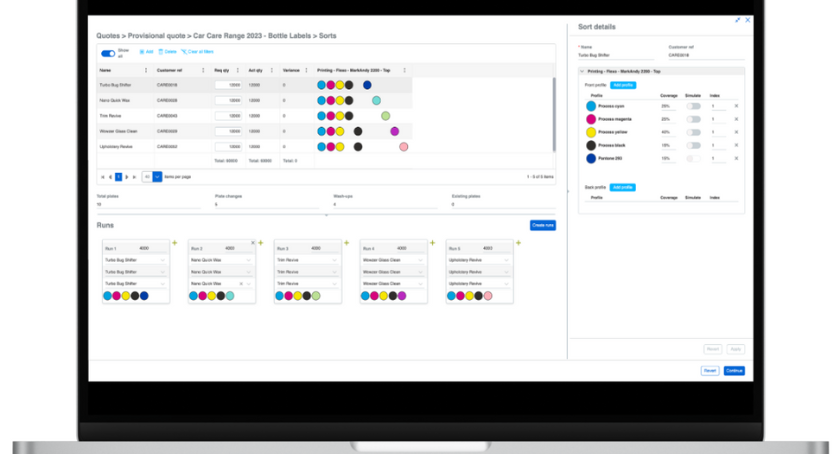This screenshot has height=454, width=840.
Task: Select the pink spot color for Upholstery Revive
Action: click(404, 147)
